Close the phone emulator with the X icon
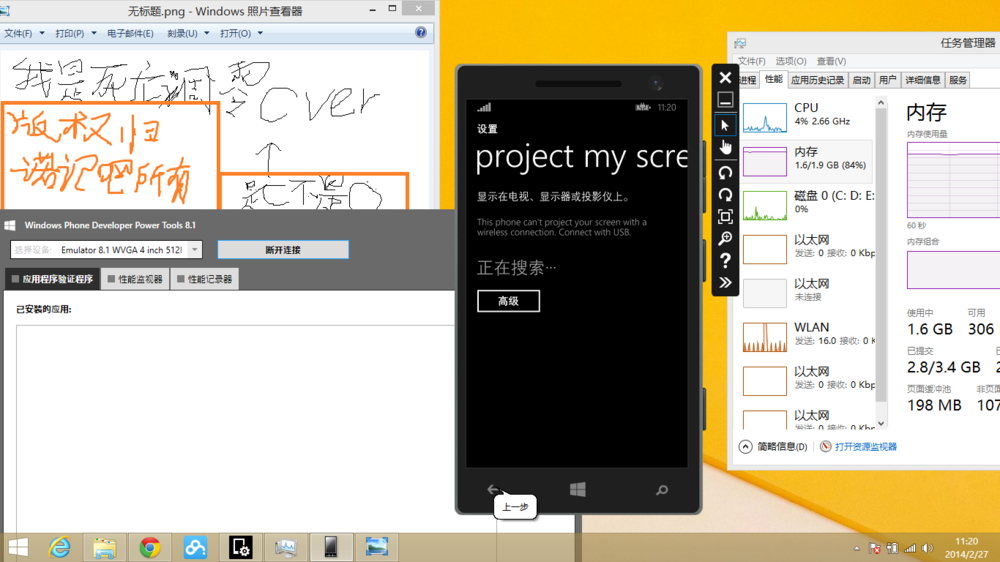The width and height of the screenshot is (1000, 562). tap(725, 78)
